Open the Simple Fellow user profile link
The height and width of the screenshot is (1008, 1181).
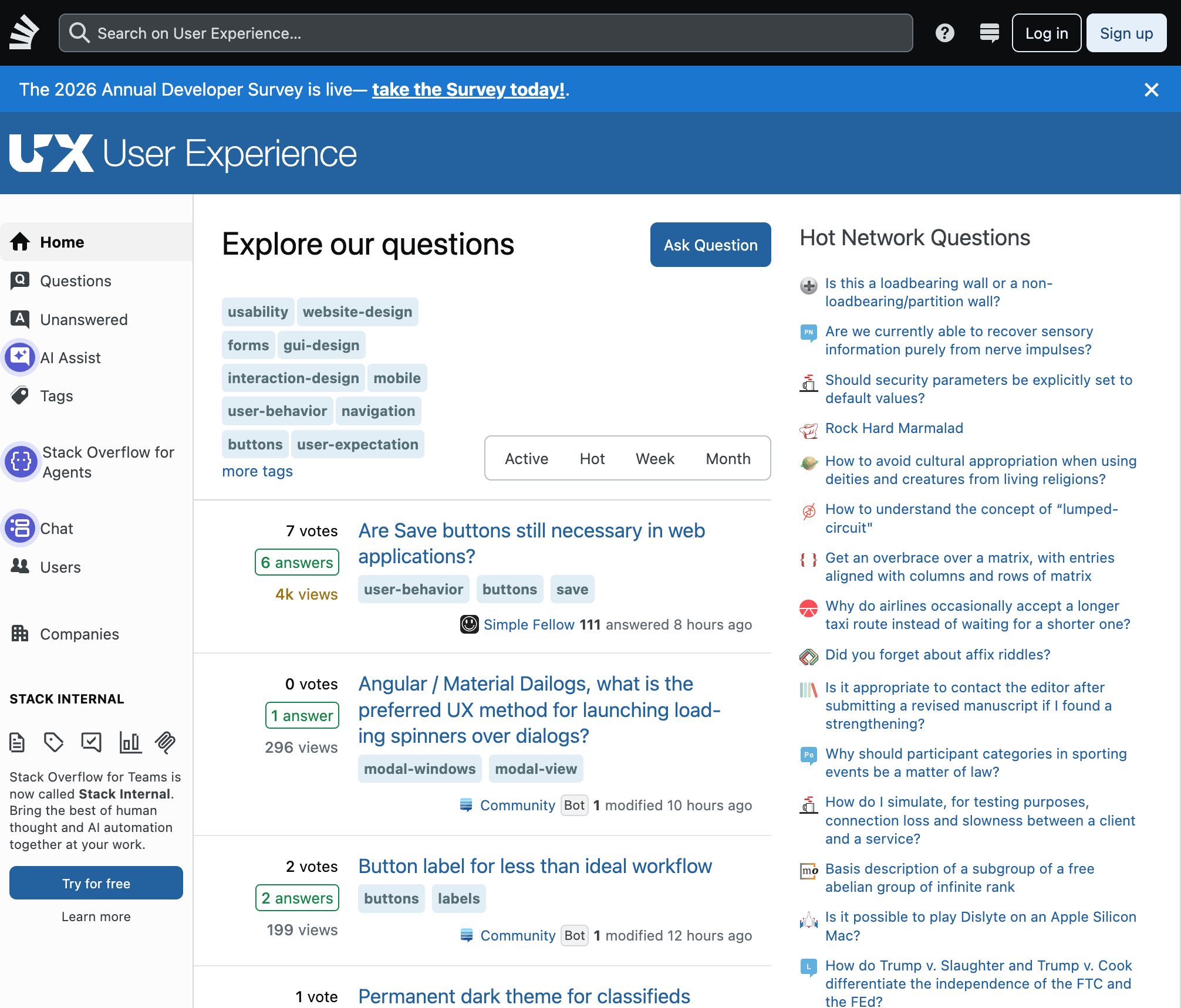(x=529, y=624)
